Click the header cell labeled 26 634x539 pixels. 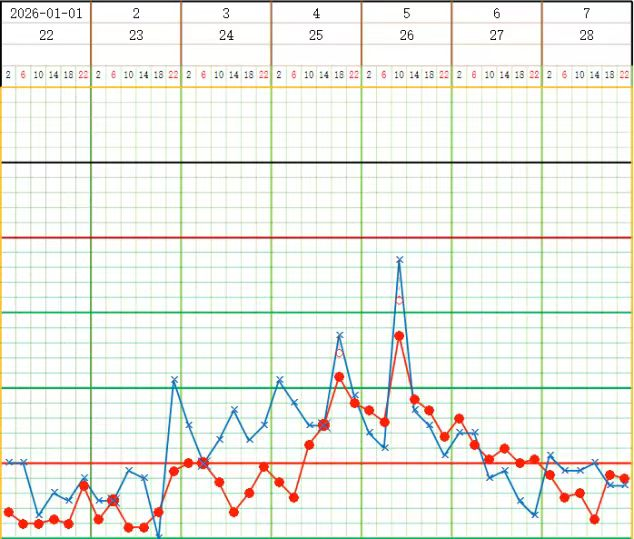click(x=406, y=35)
